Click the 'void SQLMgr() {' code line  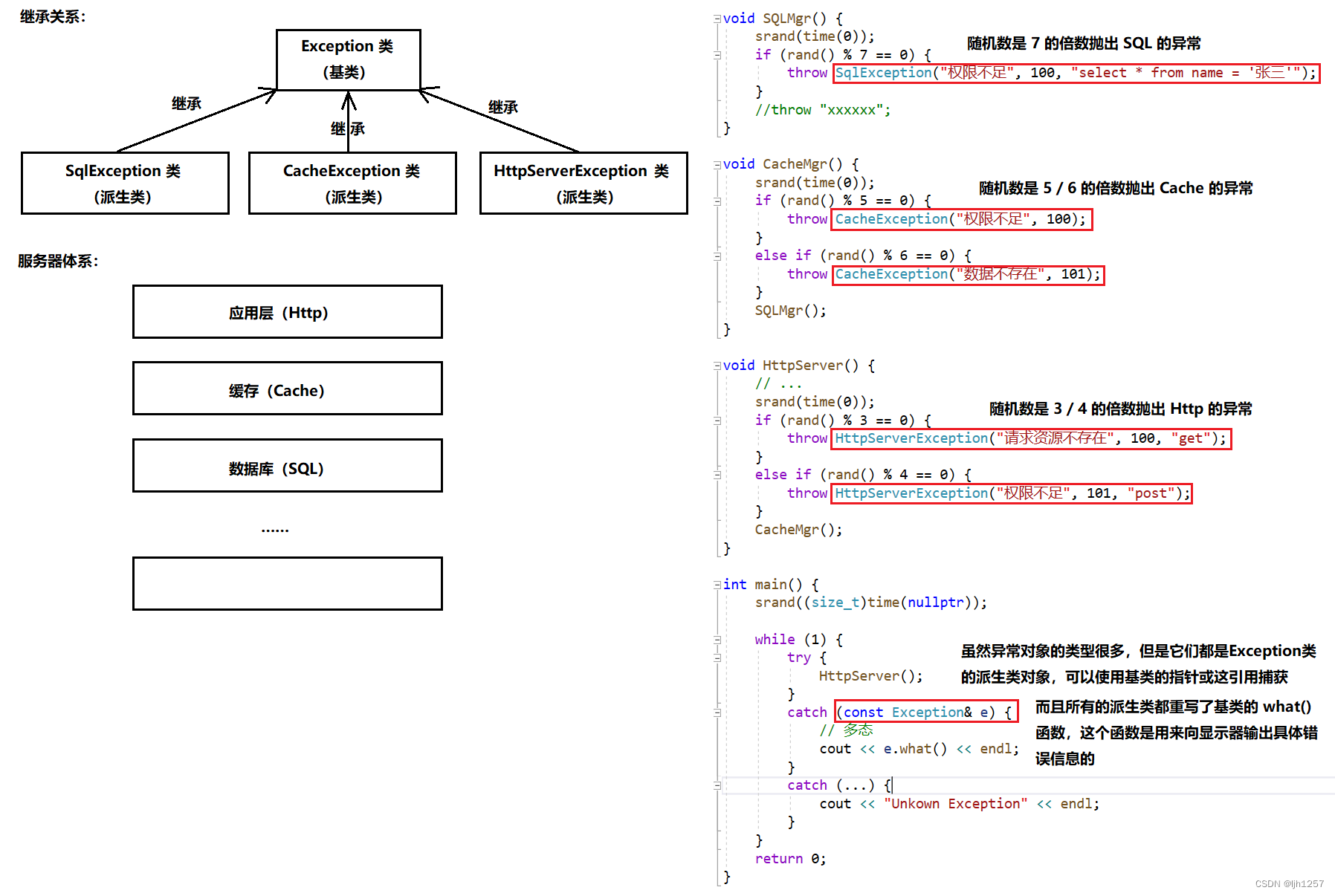(x=783, y=19)
